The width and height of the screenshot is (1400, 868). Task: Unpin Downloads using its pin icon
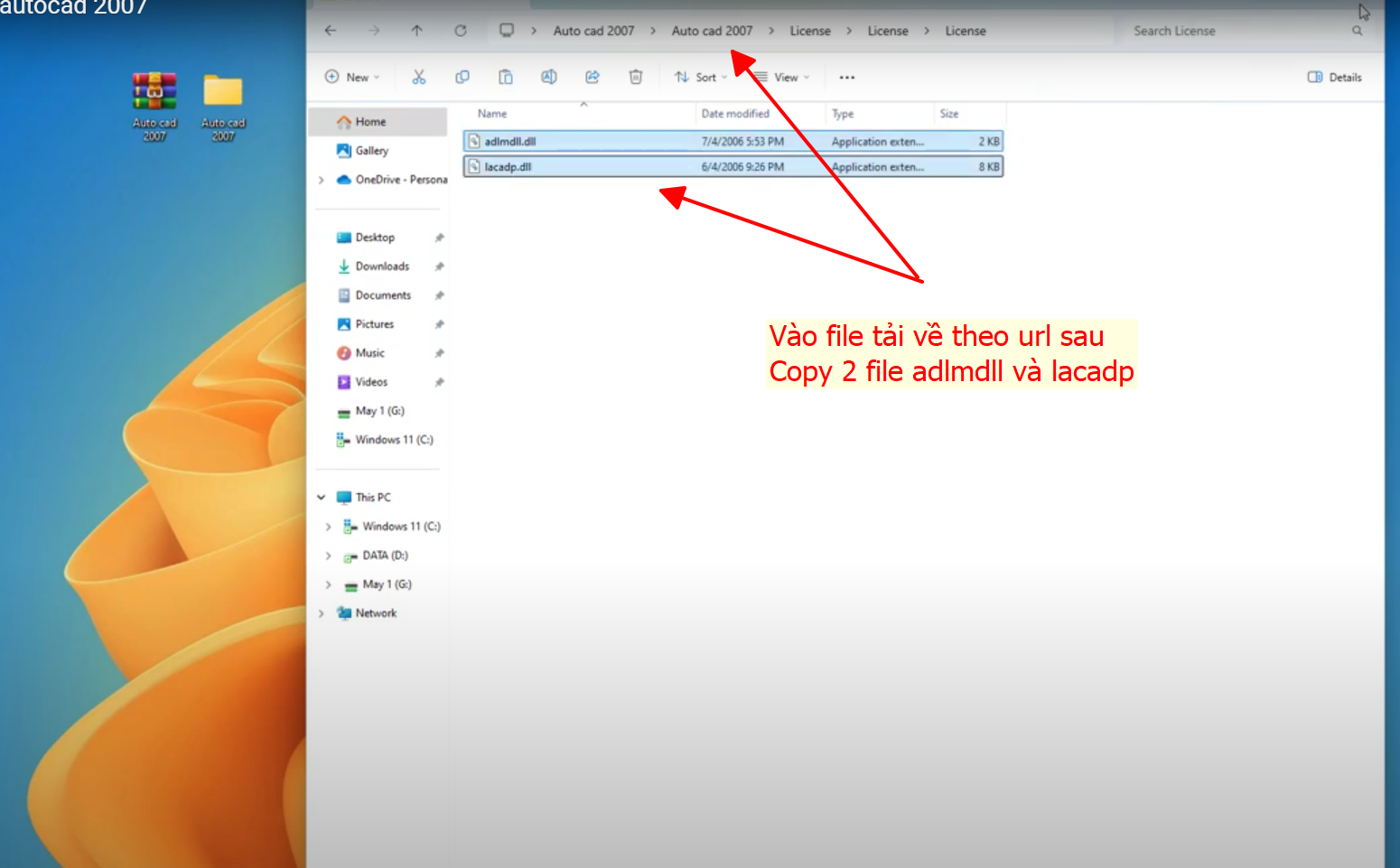coord(439,266)
